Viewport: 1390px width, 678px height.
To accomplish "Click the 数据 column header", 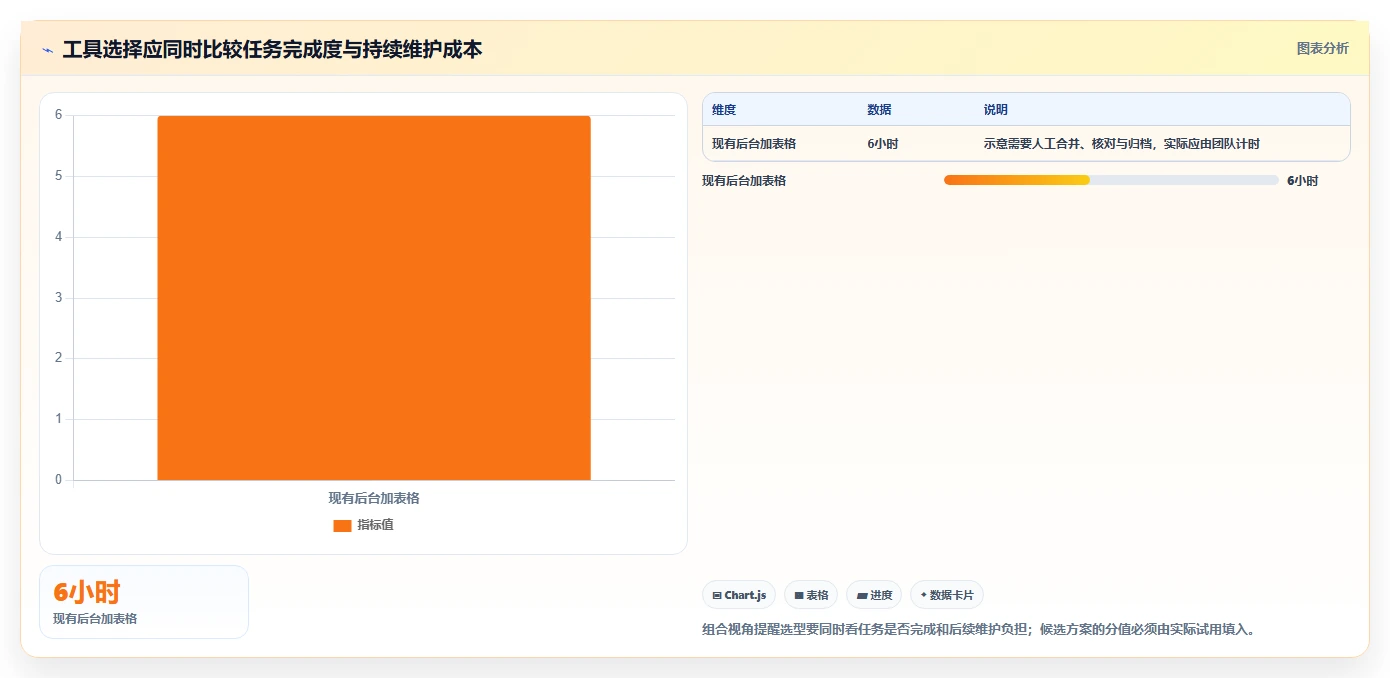I will (x=879, y=110).
